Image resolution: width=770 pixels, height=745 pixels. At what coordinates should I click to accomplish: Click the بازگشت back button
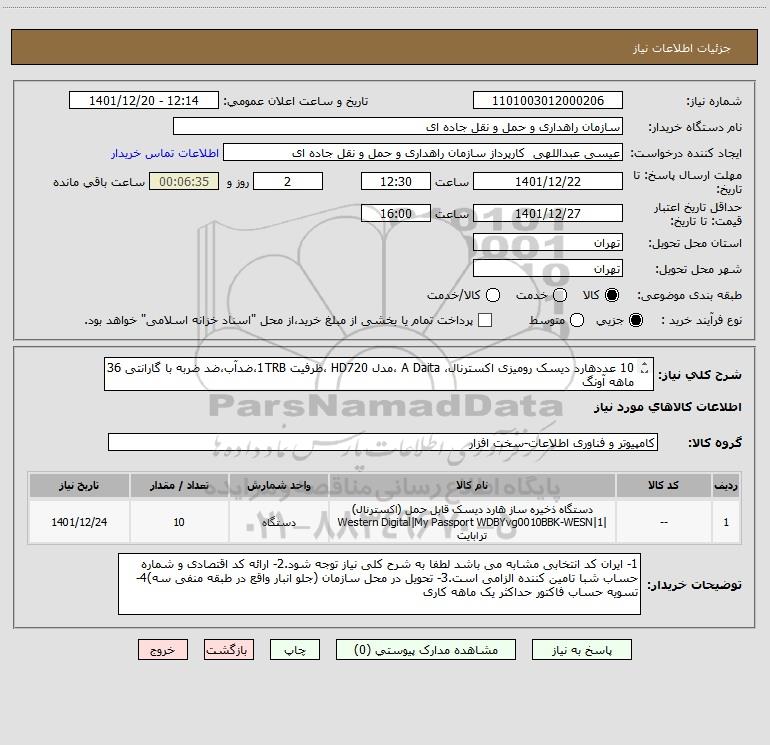coord(229,650)
